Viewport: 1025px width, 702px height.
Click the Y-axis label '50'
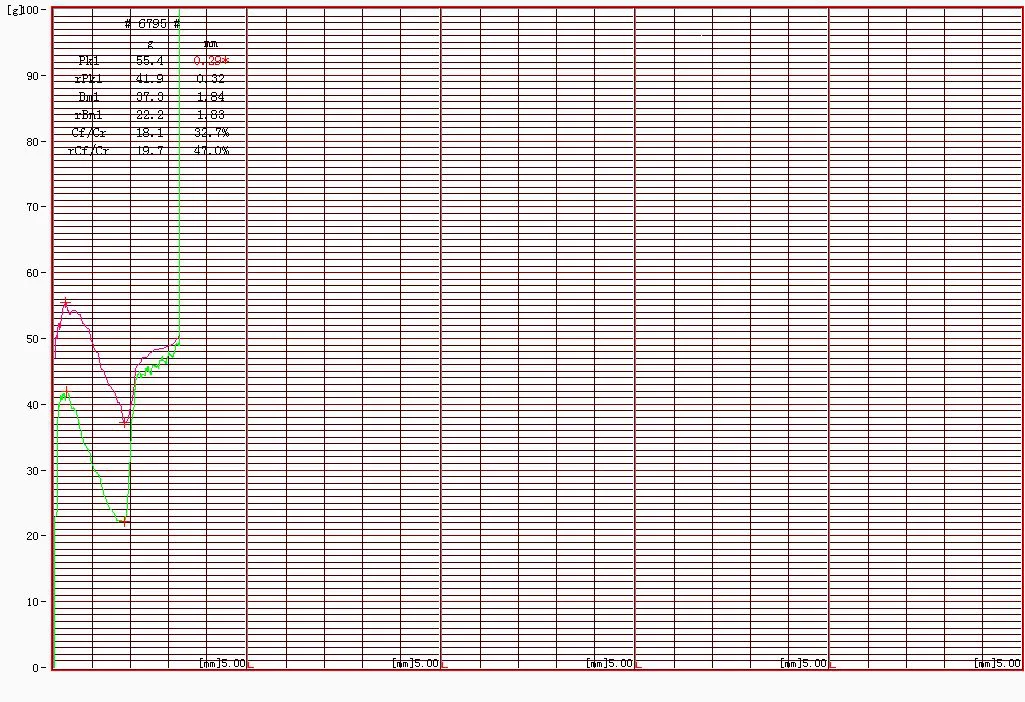(33, 339)
